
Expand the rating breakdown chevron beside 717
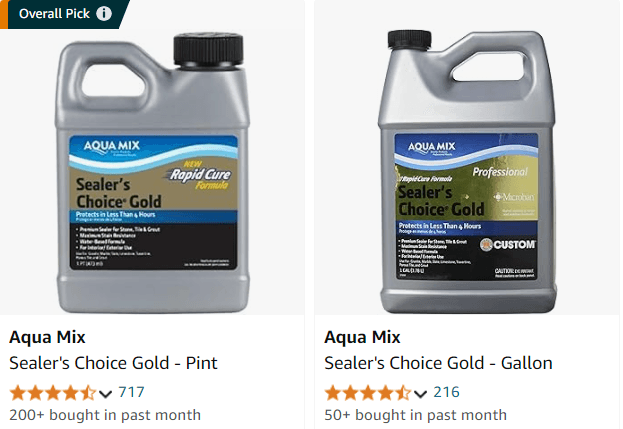pyautogui.click(x=106, y=392)
